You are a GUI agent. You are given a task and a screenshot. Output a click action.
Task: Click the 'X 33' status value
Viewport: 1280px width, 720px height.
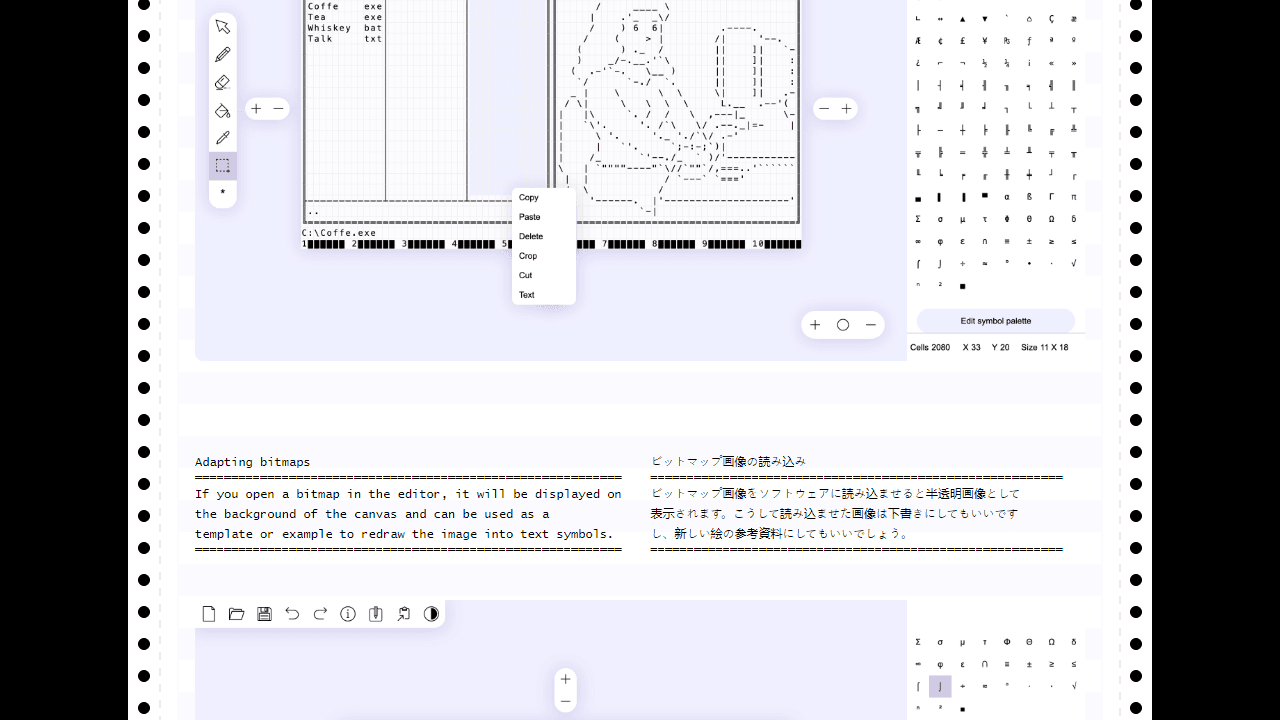point(971,347)
